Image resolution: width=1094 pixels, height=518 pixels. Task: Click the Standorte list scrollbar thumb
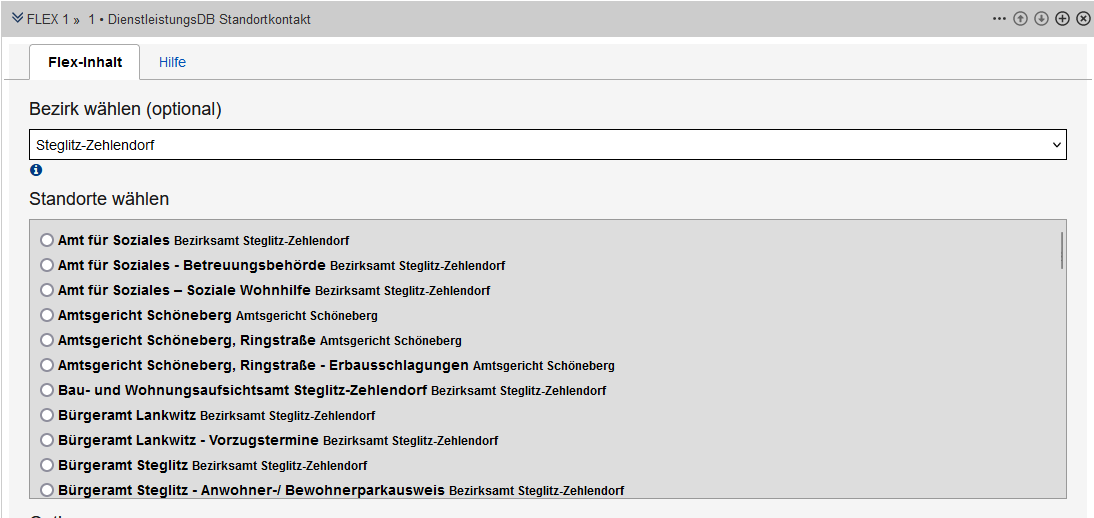click(1061, 250)
